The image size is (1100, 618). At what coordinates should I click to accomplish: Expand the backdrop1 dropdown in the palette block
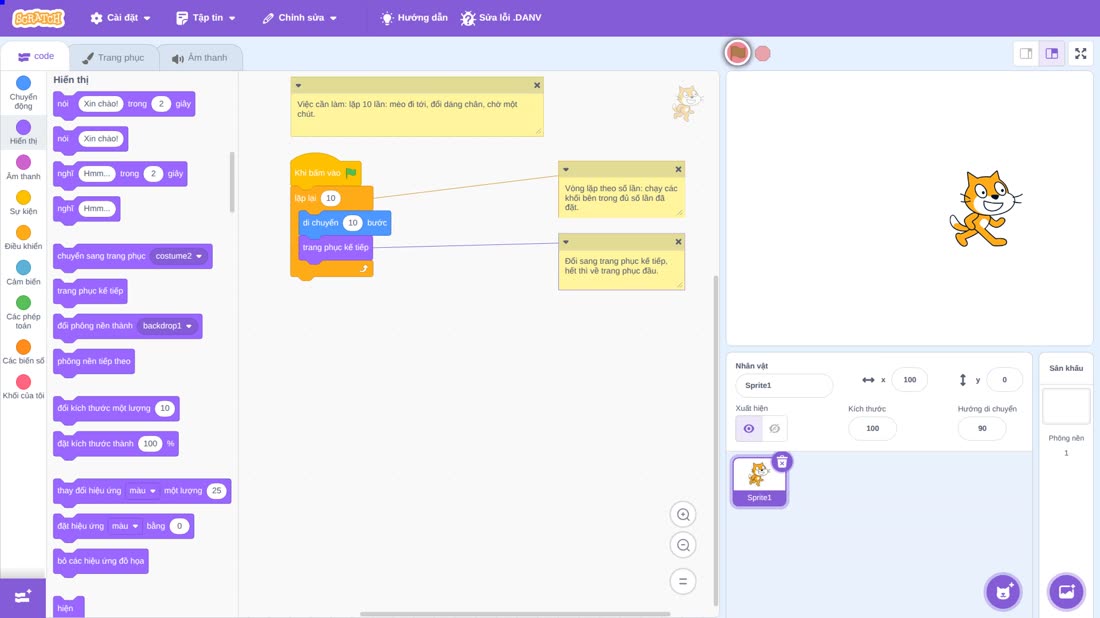[167, 326]
